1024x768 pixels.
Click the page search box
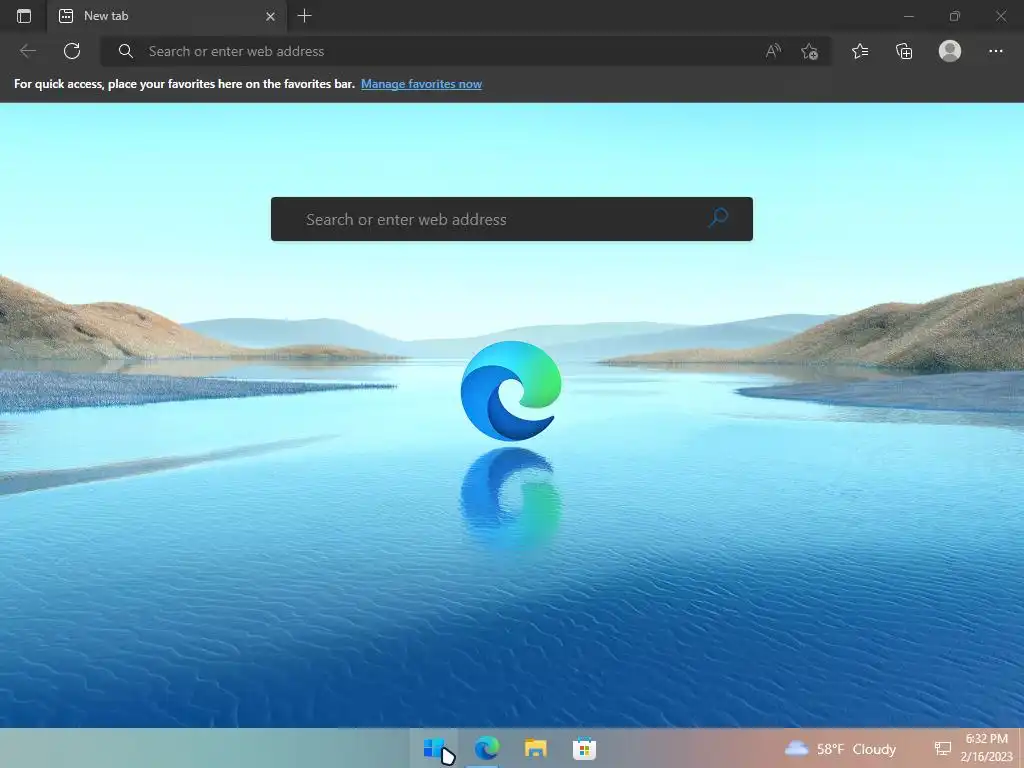point(511,219)
